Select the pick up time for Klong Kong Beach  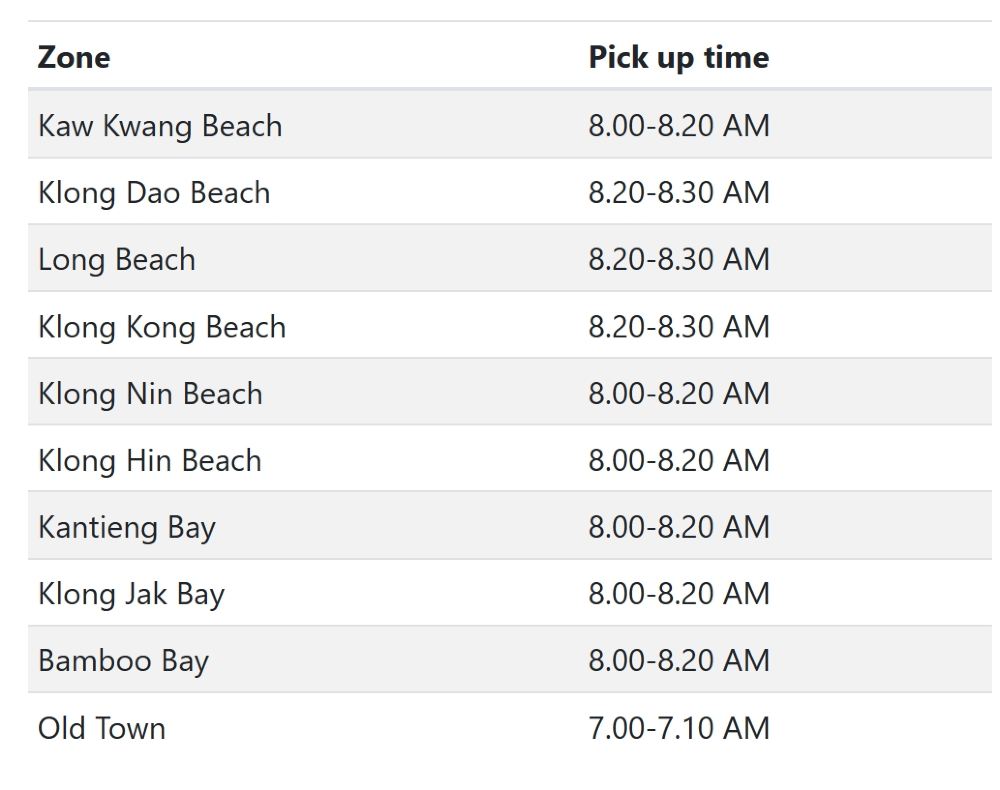tap(679, 327)
